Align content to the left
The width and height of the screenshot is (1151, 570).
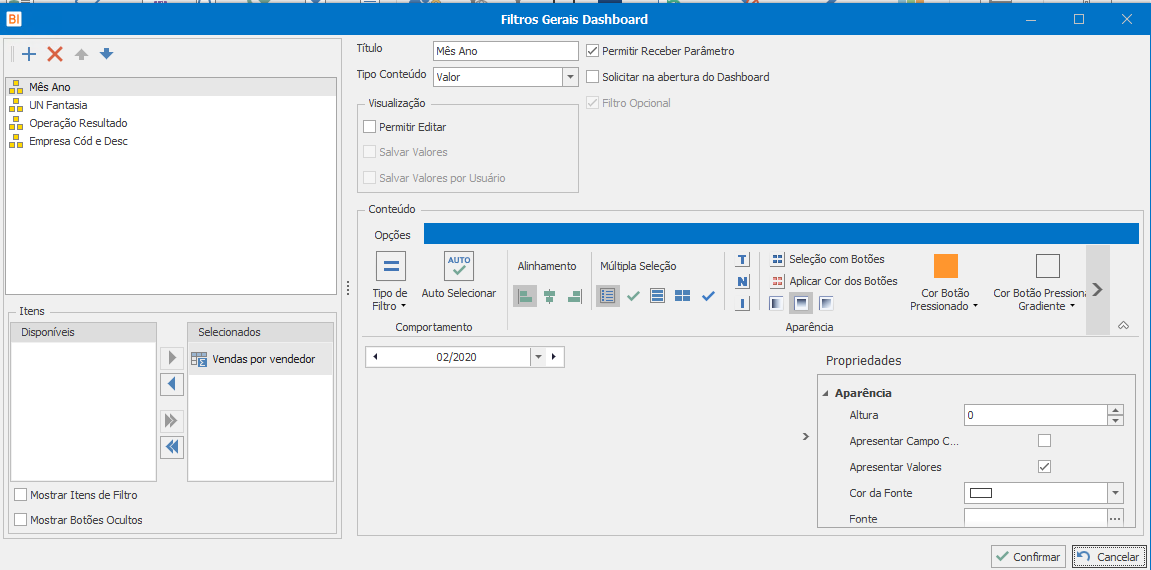(525, 296)
